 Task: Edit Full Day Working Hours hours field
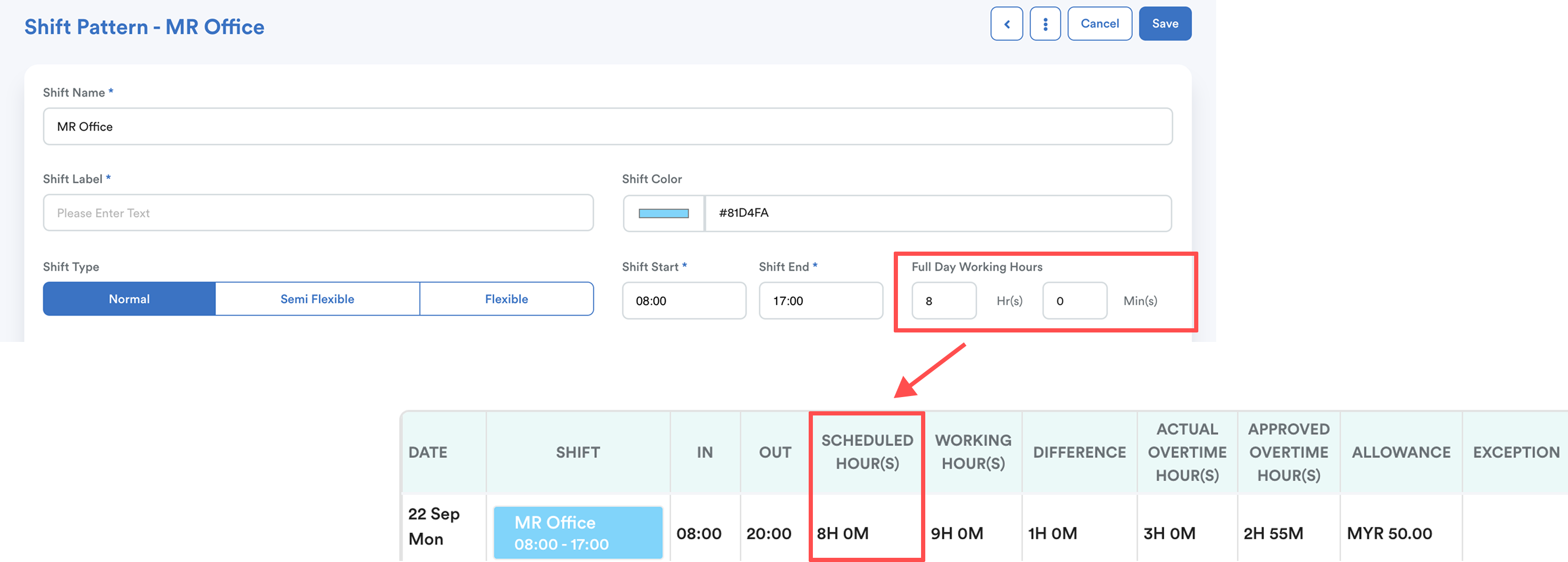coord(944,301)
